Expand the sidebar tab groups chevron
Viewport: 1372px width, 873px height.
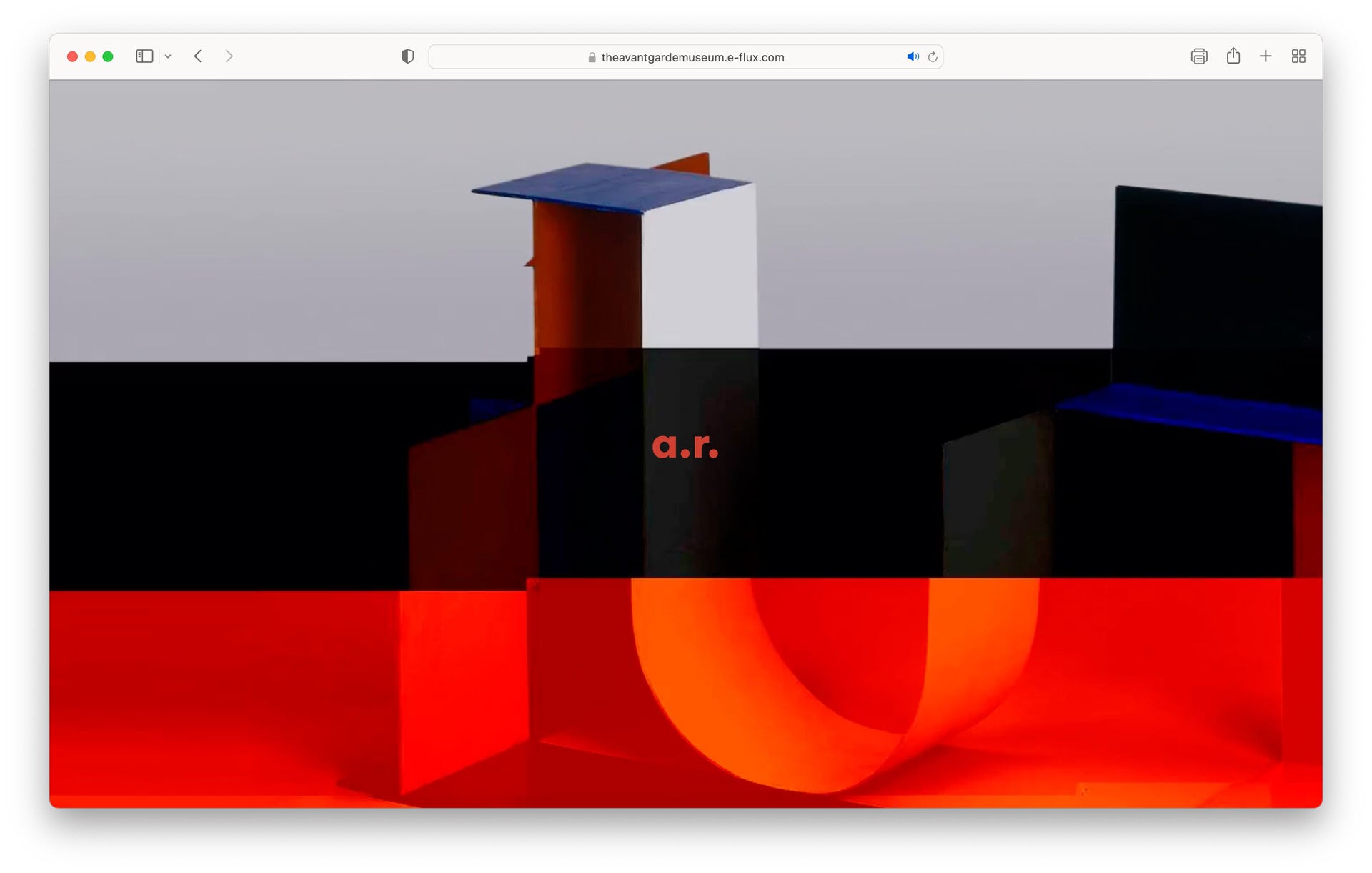[x=168, y=56]
